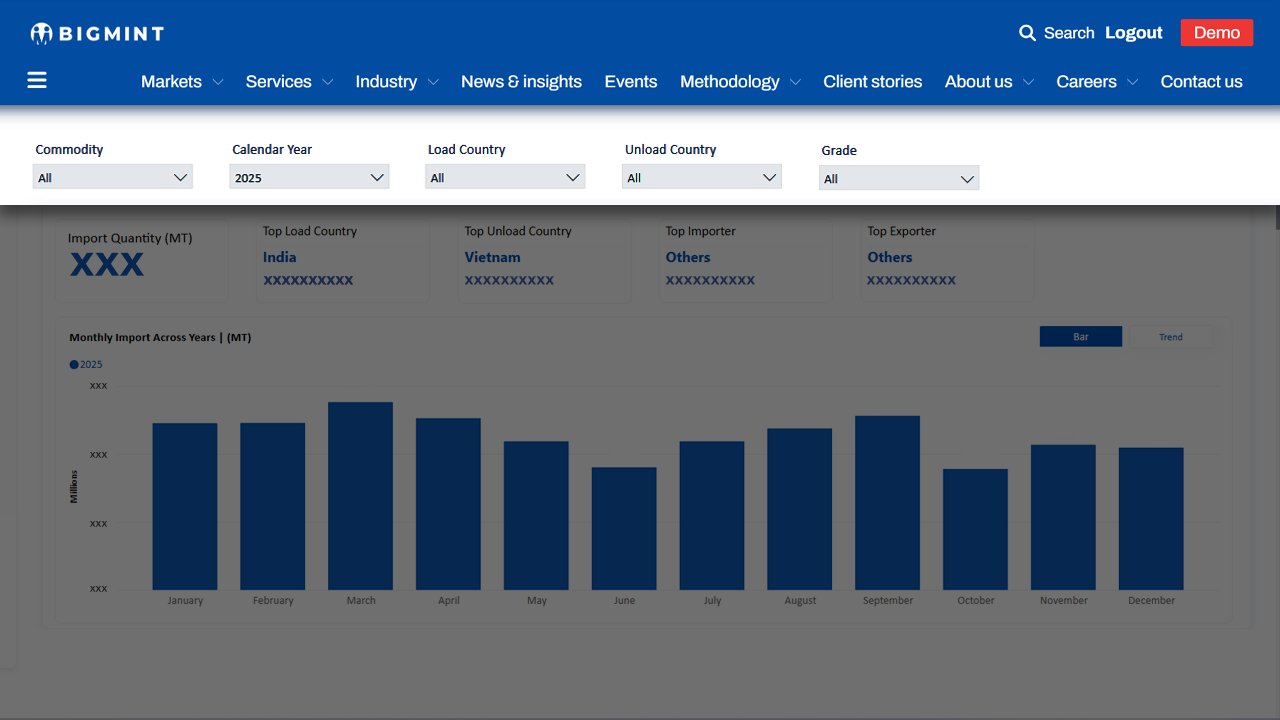Expand the Services menu chevron
The image size is (1280, 720).
327,83
